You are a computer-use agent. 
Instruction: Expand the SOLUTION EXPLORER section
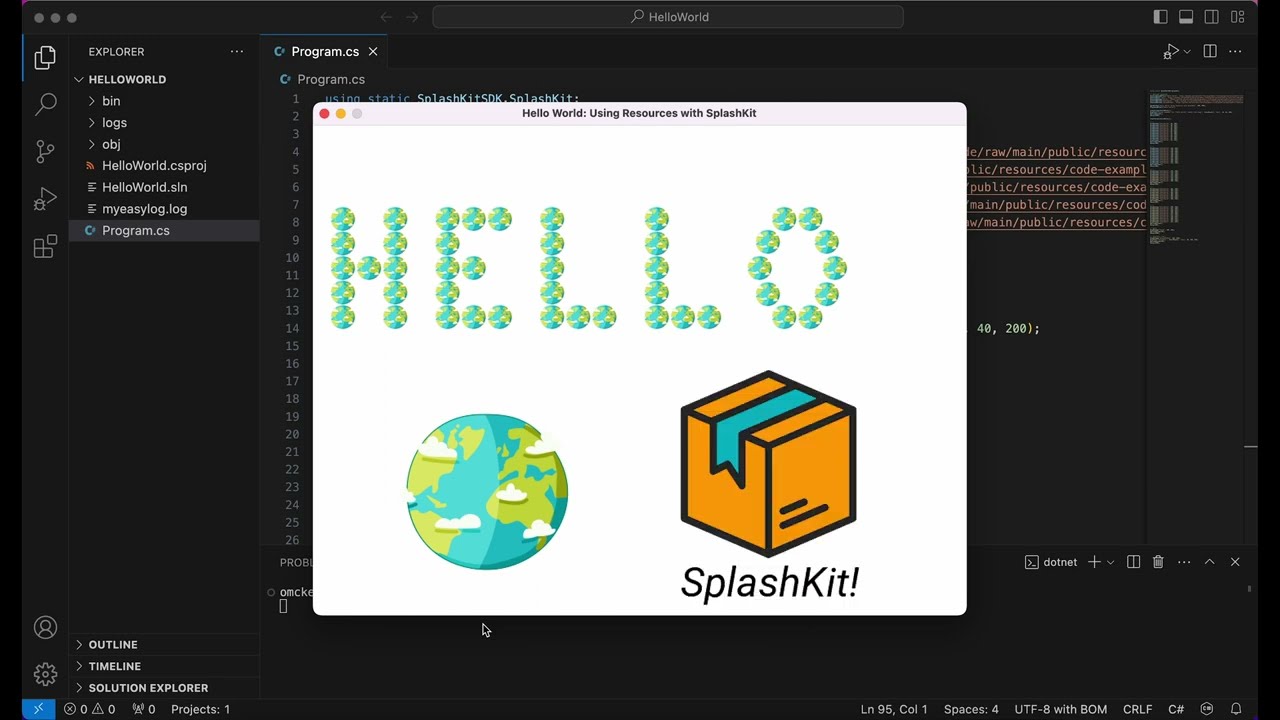pos(164,688)
